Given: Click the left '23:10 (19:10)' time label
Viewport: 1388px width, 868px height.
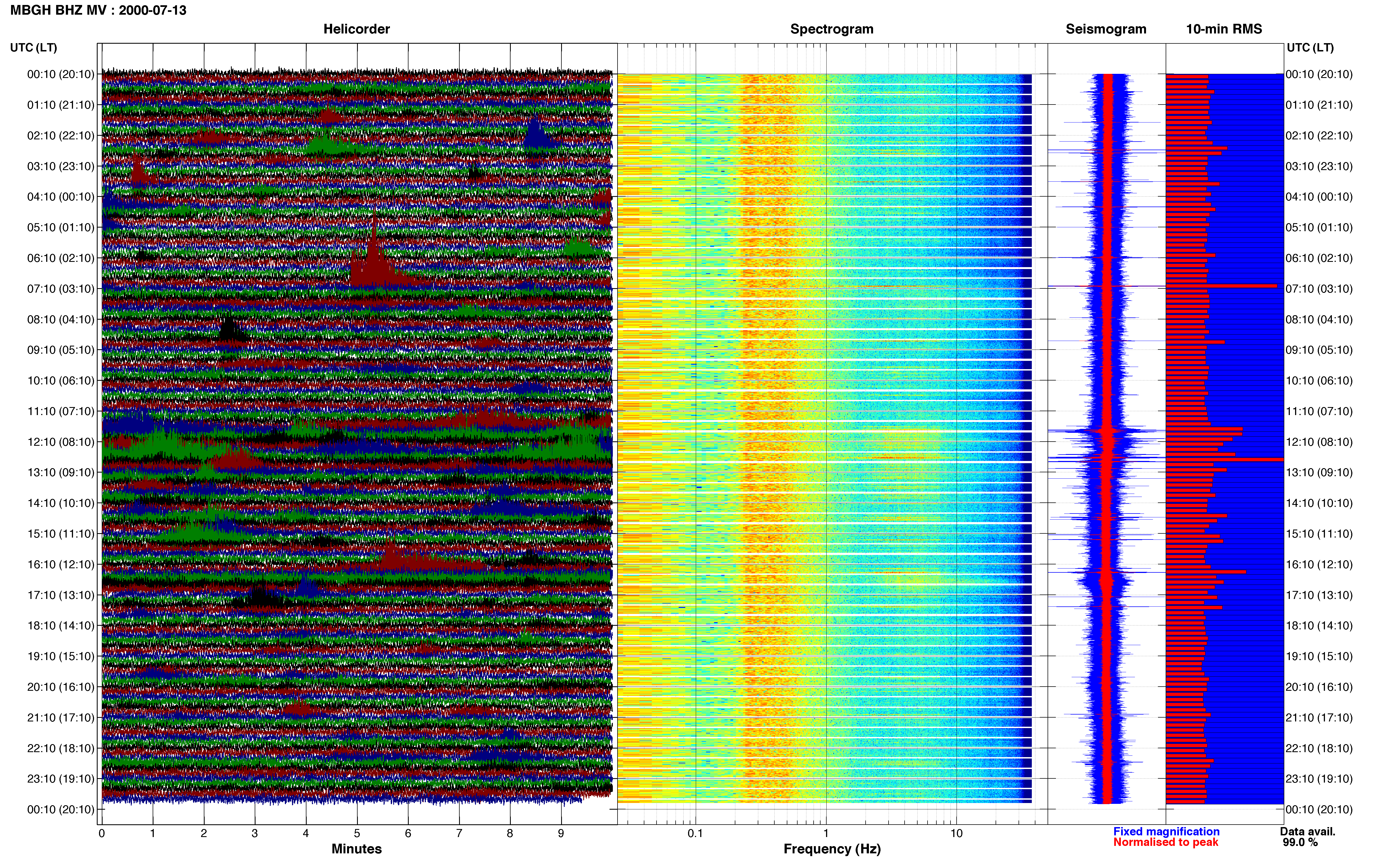Looking at the screenshot, I should point(61,779).
